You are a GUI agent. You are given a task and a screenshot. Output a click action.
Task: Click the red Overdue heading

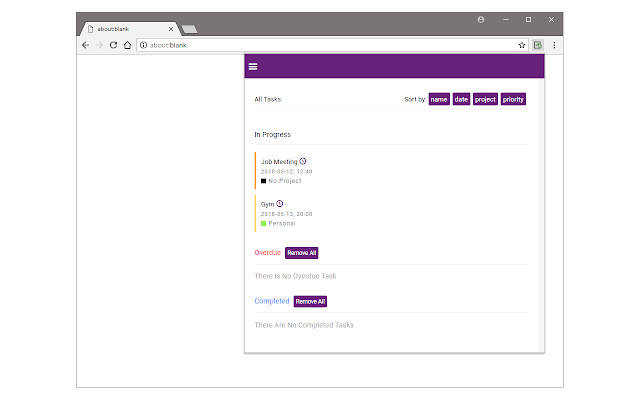pyautogui.click(x=268, y=253)
